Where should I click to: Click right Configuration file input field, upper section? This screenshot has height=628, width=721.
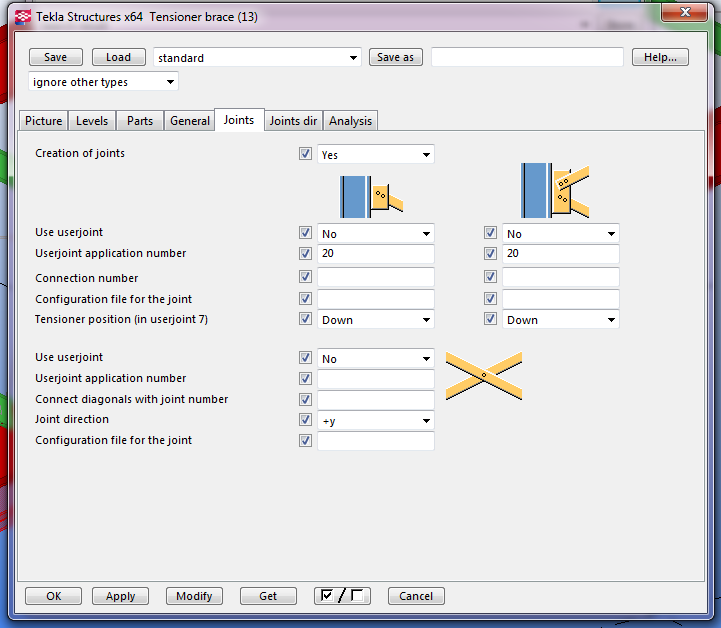(x=561, y=299)
